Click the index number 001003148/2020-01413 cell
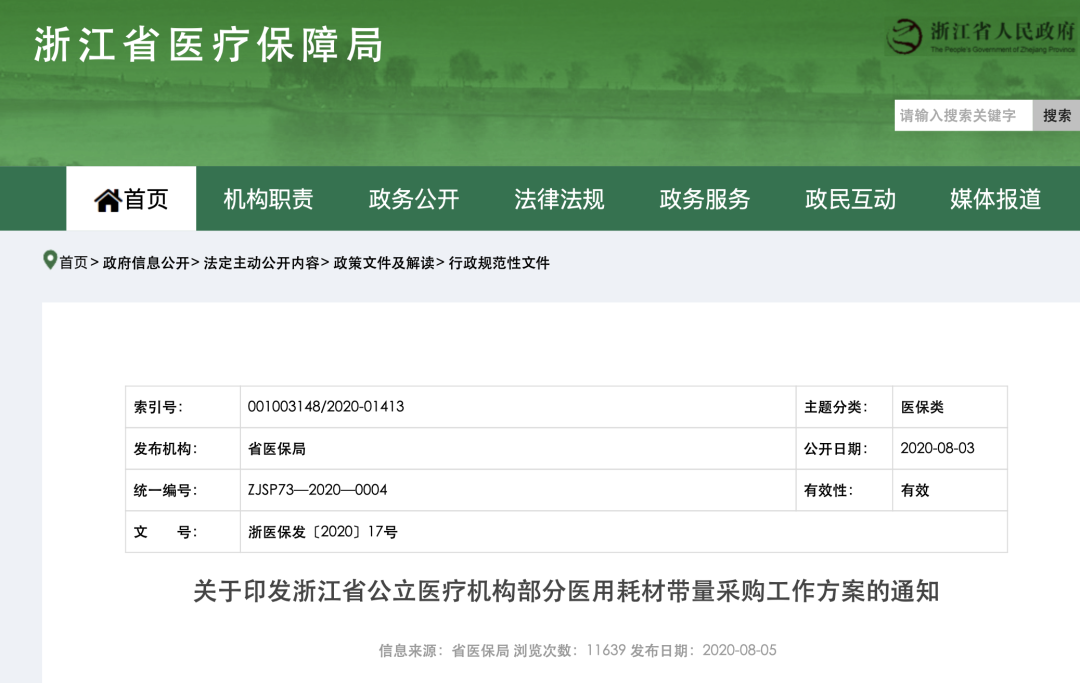The image size is (1080, 683). coord(326,407)
